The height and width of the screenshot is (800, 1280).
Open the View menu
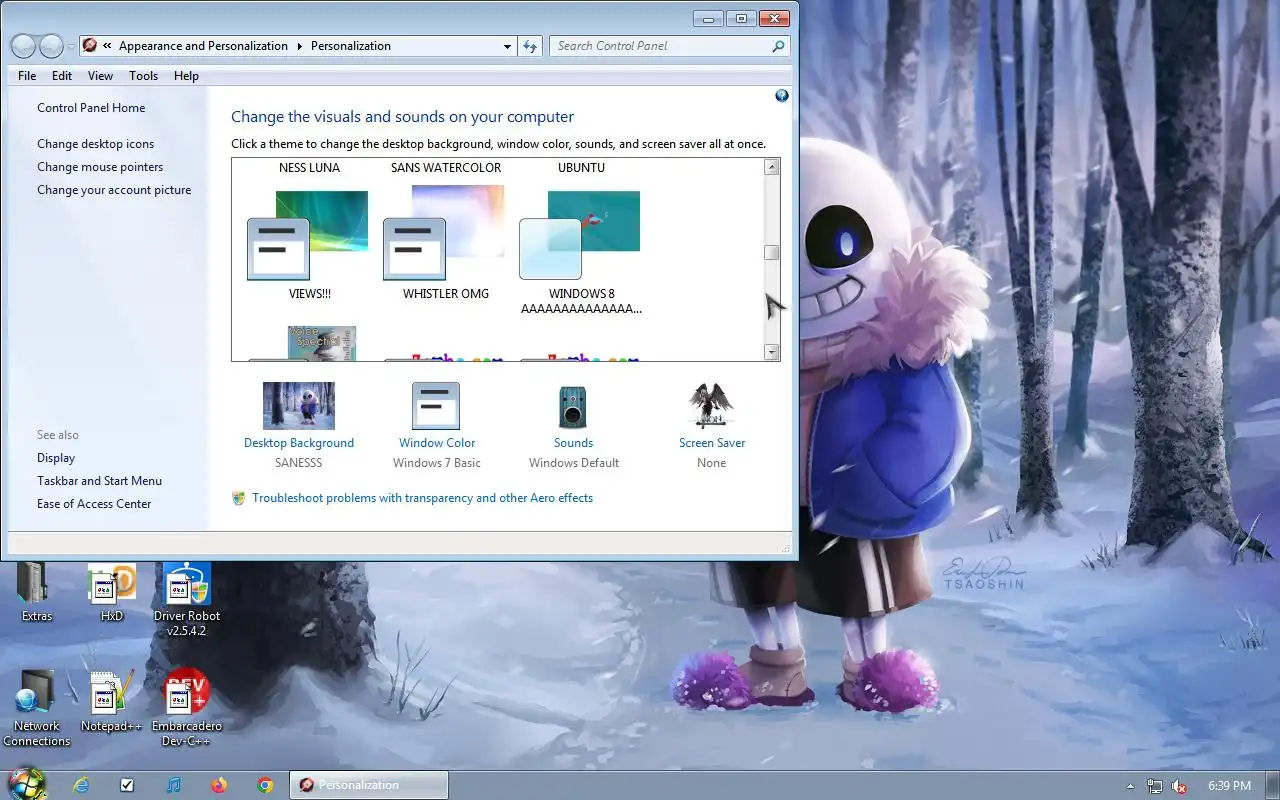click(100, 76)
